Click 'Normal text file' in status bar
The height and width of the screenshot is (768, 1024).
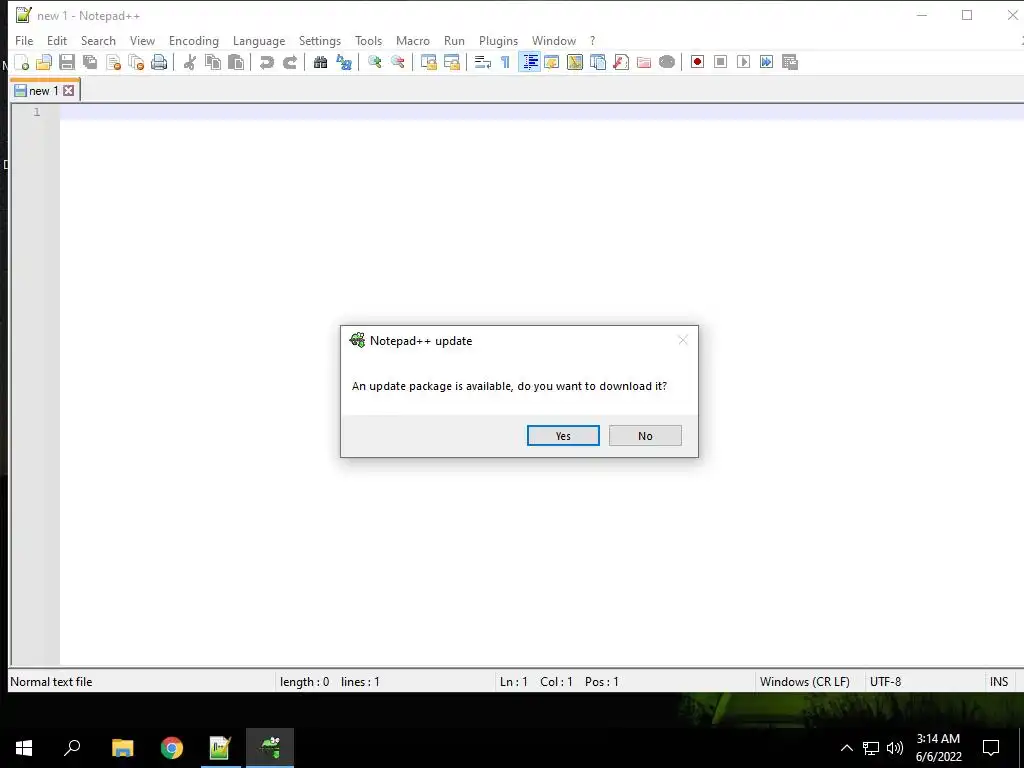(x=52, y=681)
